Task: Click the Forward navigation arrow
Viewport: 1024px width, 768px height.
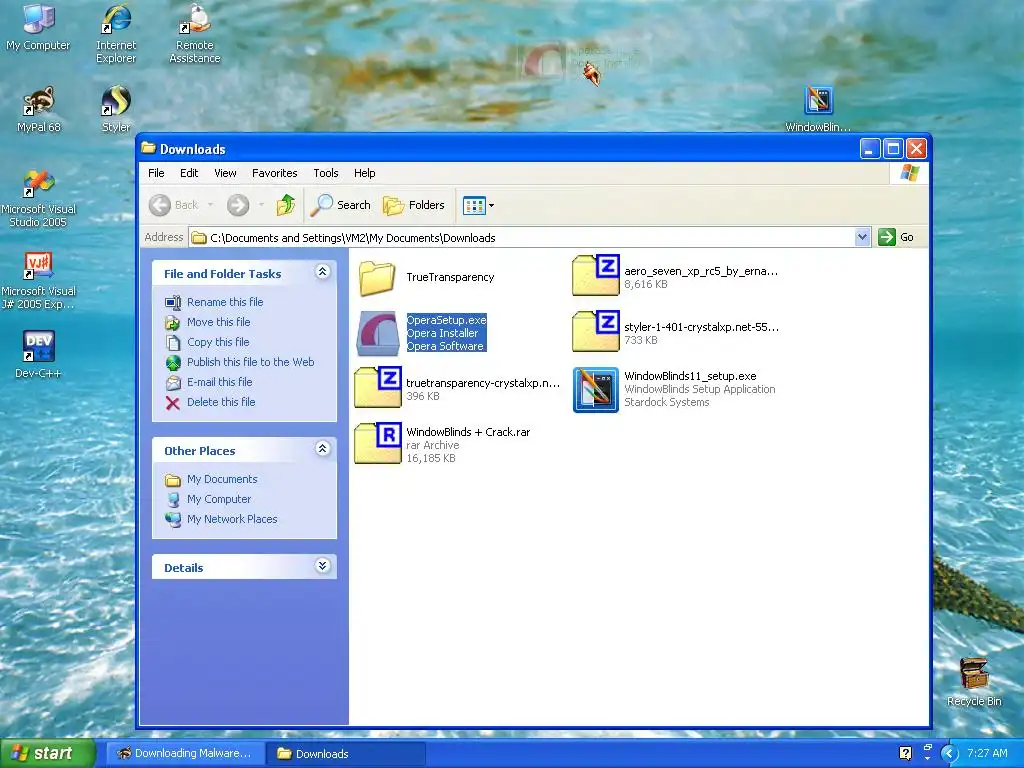Action: [x=238, y=205]
